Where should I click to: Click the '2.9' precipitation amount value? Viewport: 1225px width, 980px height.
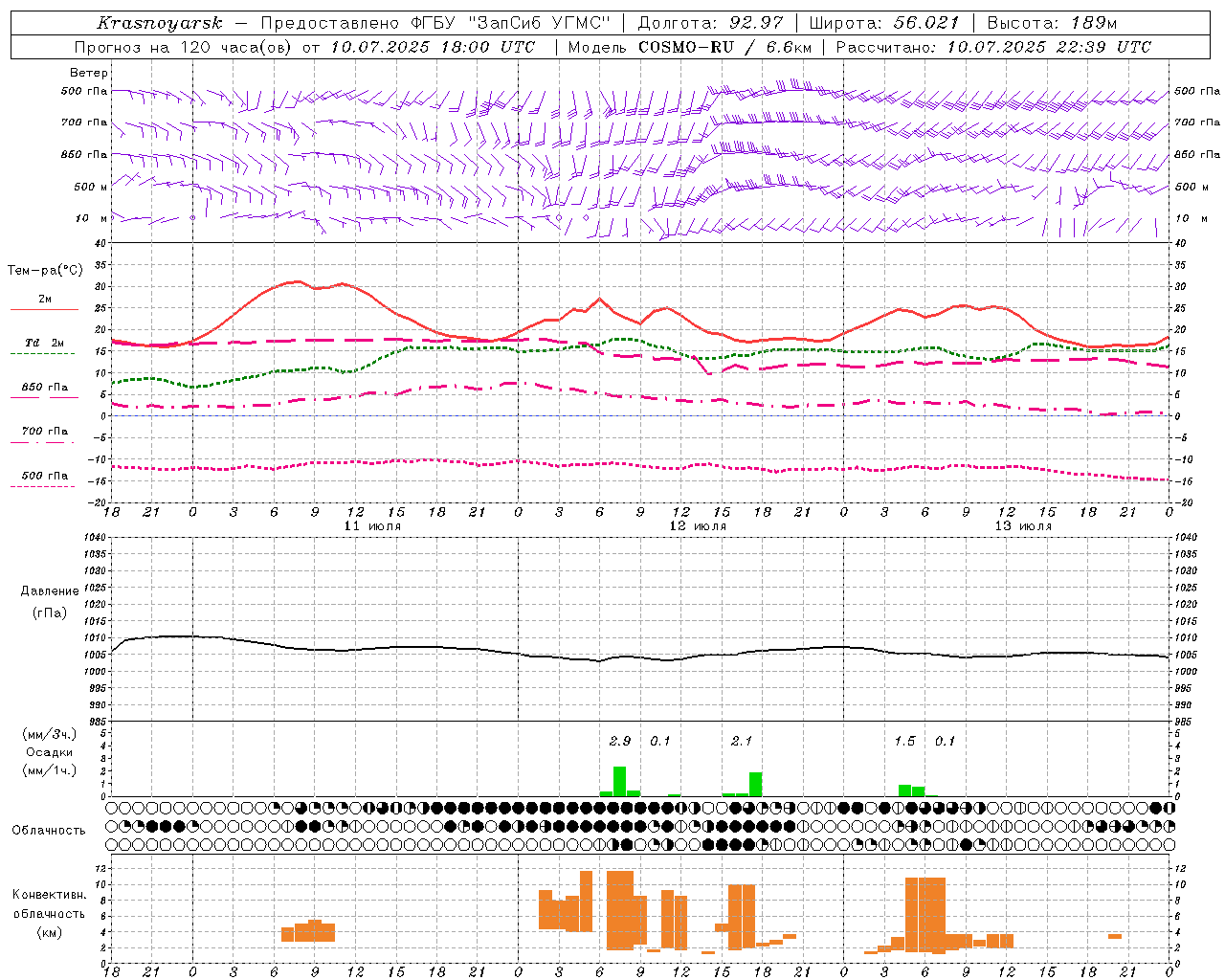coord(620,741)
